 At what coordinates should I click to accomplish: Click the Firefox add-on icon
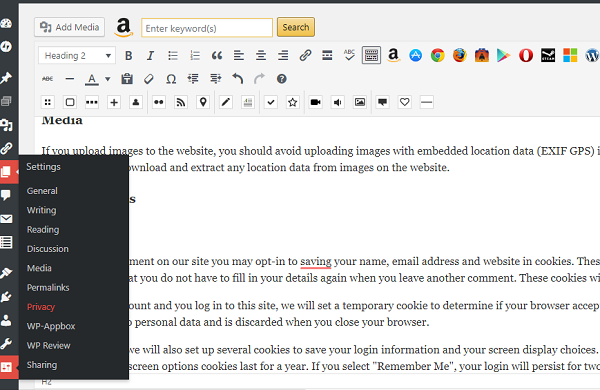click(x=460, y=56)
